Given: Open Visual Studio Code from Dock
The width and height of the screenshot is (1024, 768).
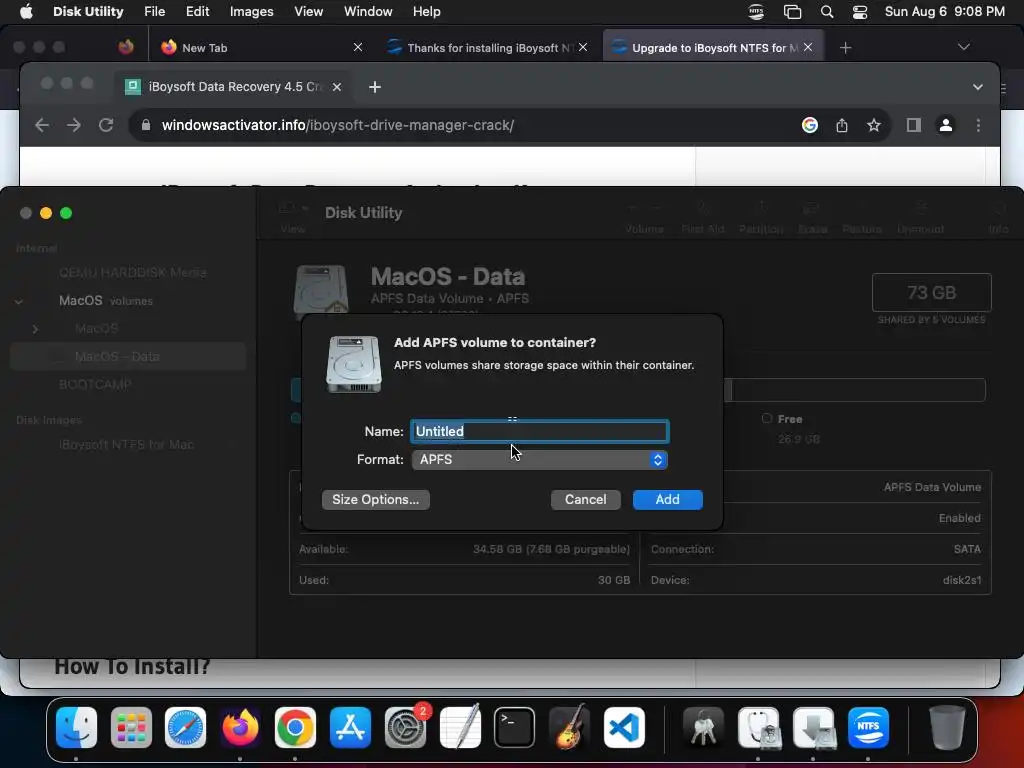Looking at the screenshot, I should (624, 728).
